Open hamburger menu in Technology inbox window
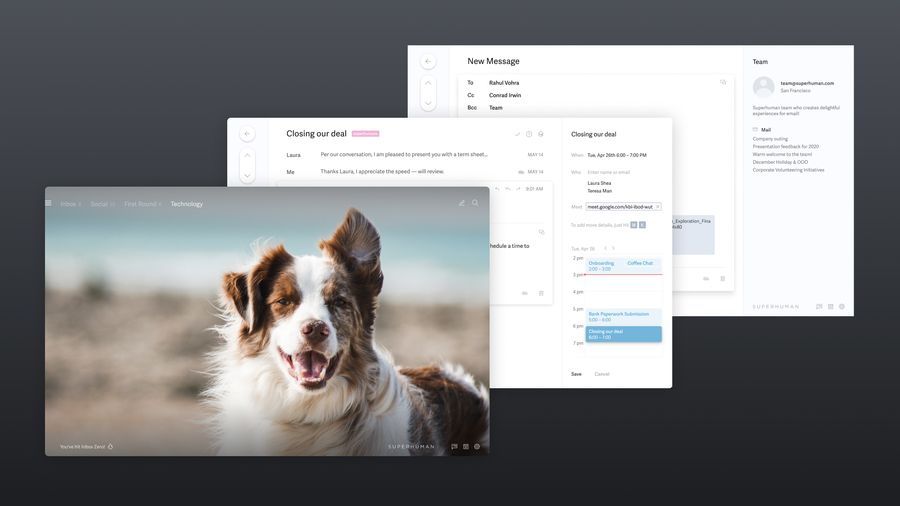The image size is (900, 506). [x=48, y=203]
